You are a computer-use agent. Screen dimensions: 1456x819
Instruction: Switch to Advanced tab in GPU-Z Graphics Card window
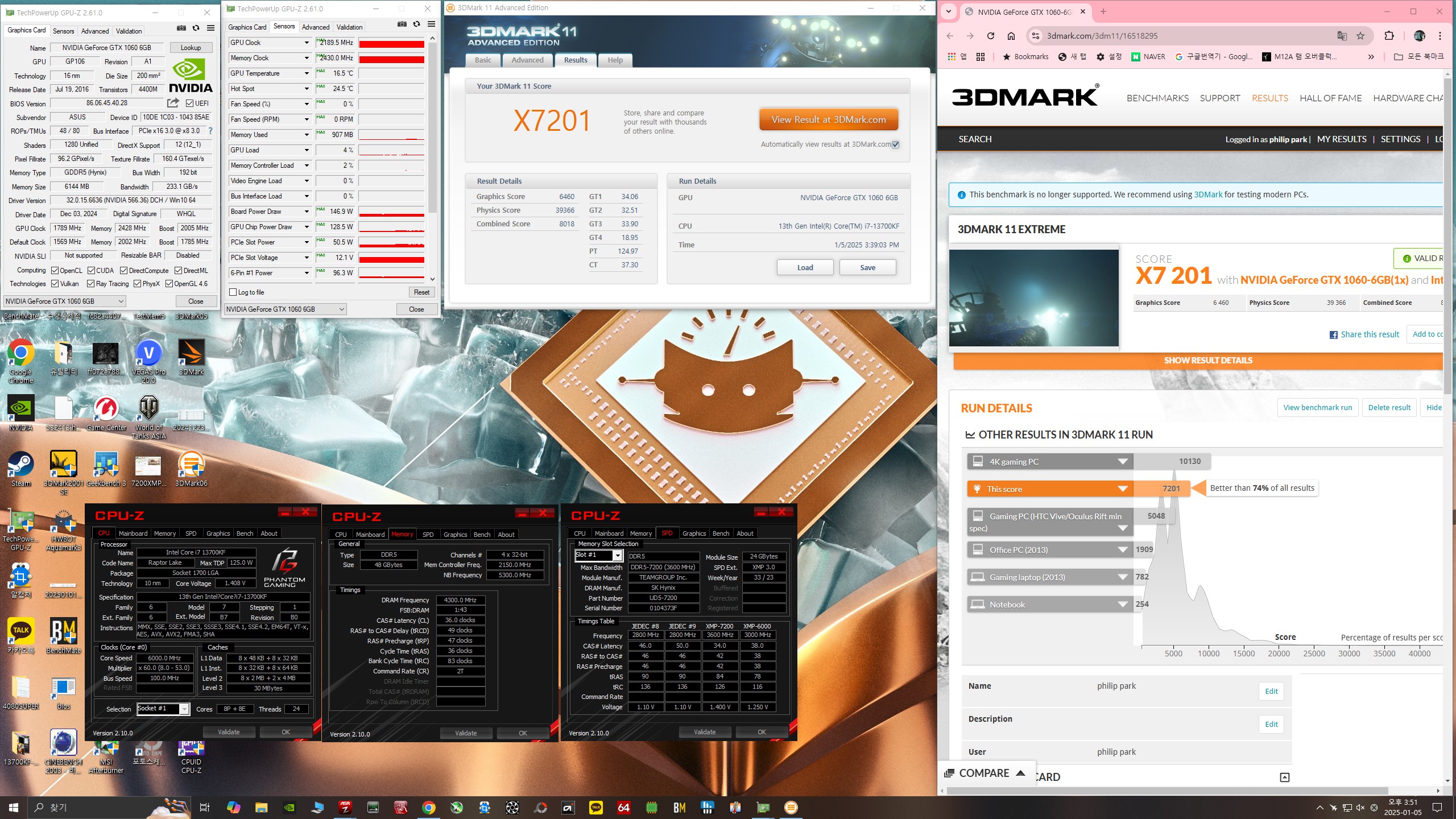pos(95,31)
